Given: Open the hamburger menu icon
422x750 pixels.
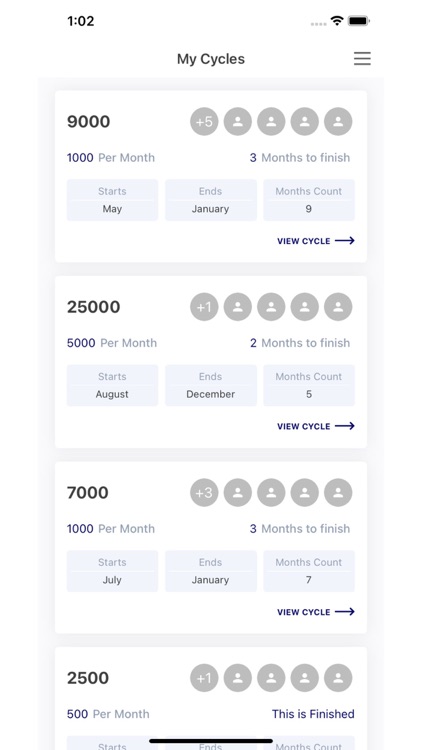Looking at the screenshot, I should tap(362, 58).
